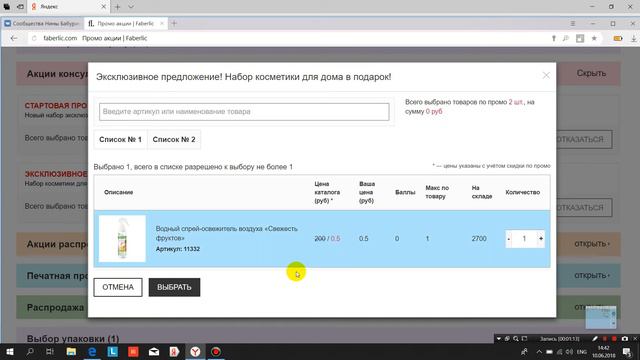Close the outer Яндекс tab
This screenshot has width=640, height=360.
point(103,7)
